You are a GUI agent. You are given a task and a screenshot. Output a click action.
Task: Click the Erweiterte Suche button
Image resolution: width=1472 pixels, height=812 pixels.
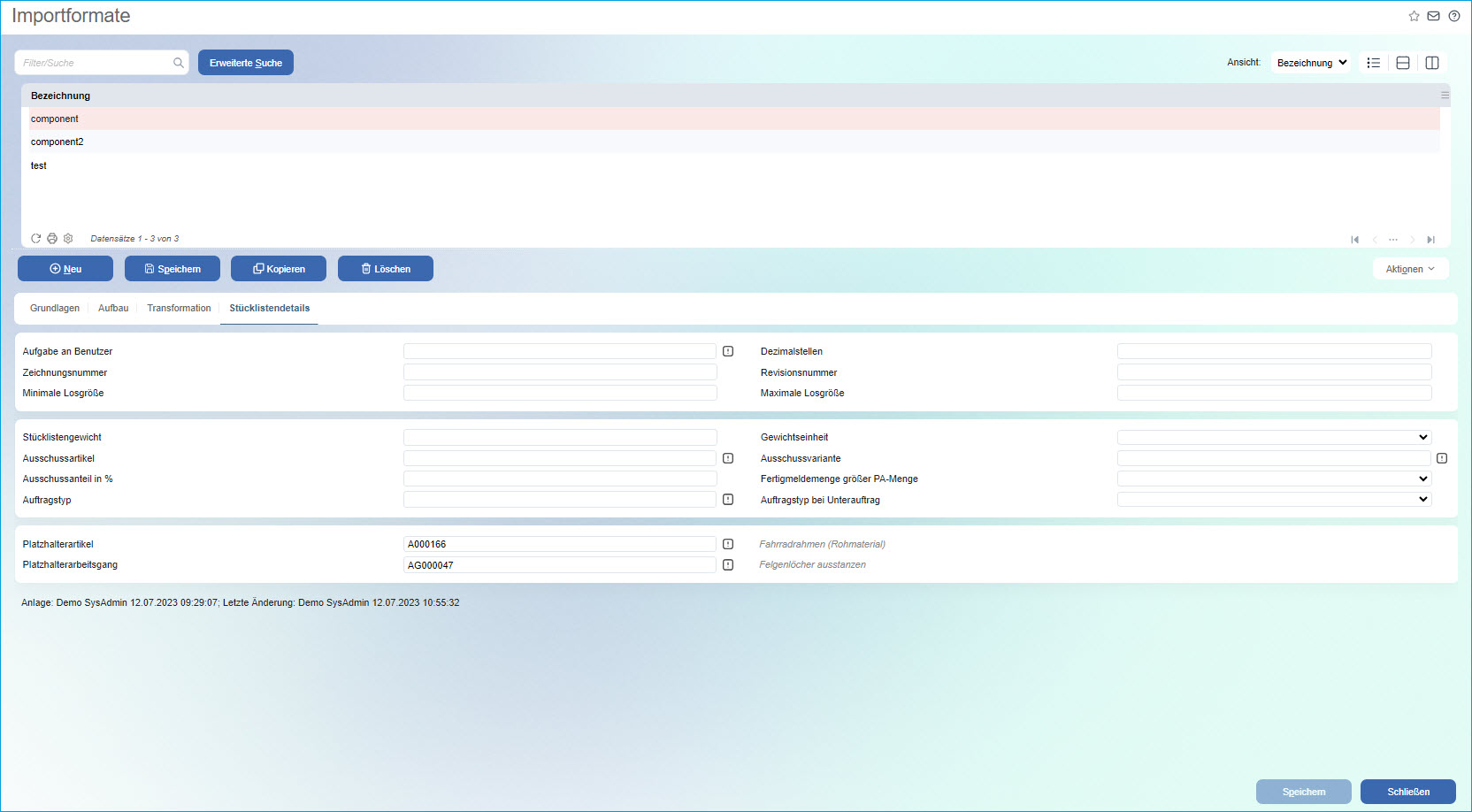(246, 63)
